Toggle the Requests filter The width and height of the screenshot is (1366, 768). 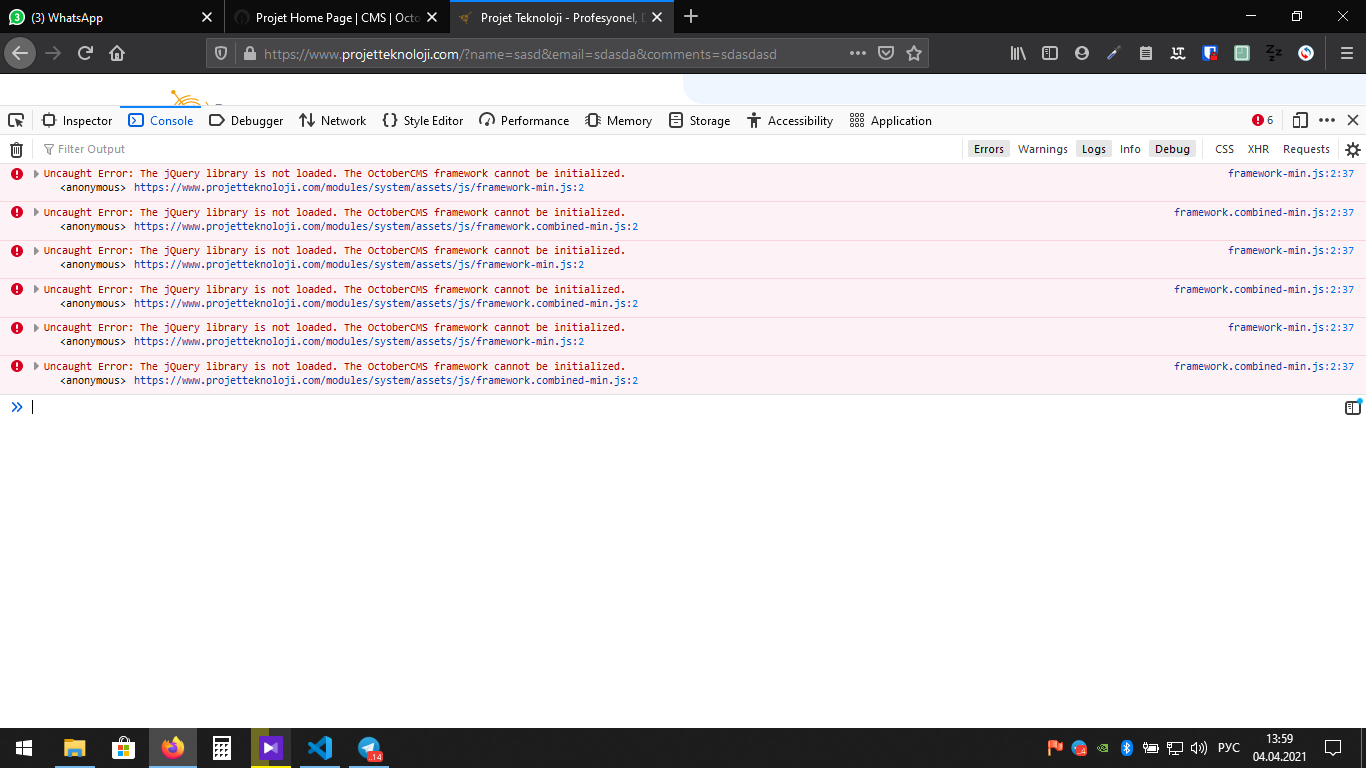(x=1306, y=149)
